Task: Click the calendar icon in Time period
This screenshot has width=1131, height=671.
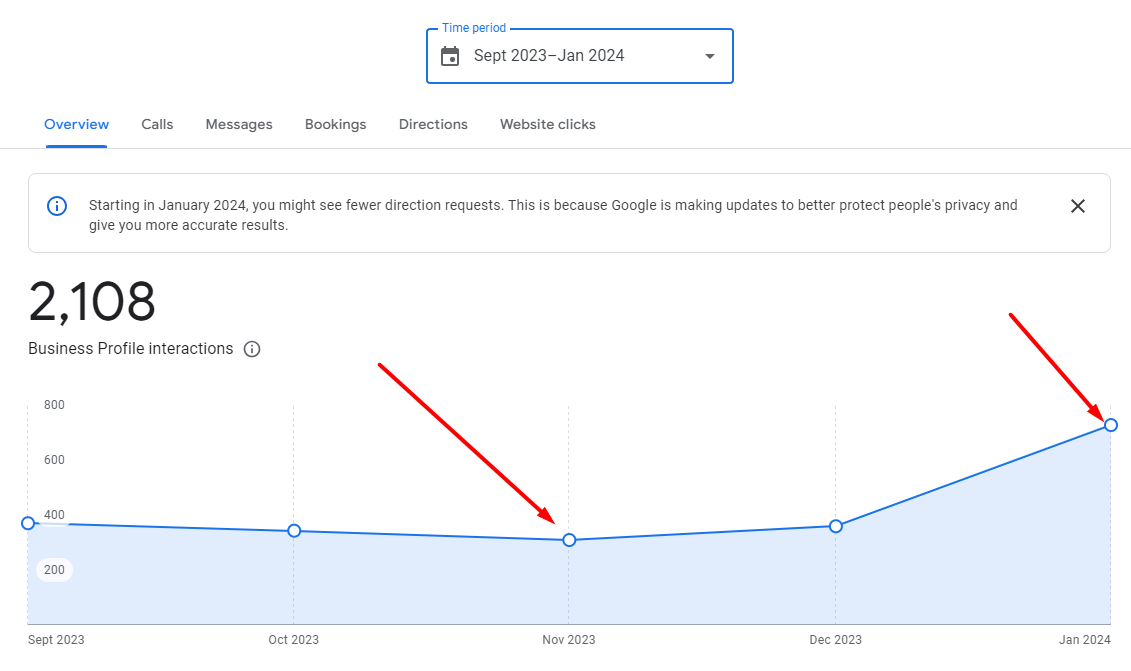Action: pyautogui.click(x=451, y=56)
